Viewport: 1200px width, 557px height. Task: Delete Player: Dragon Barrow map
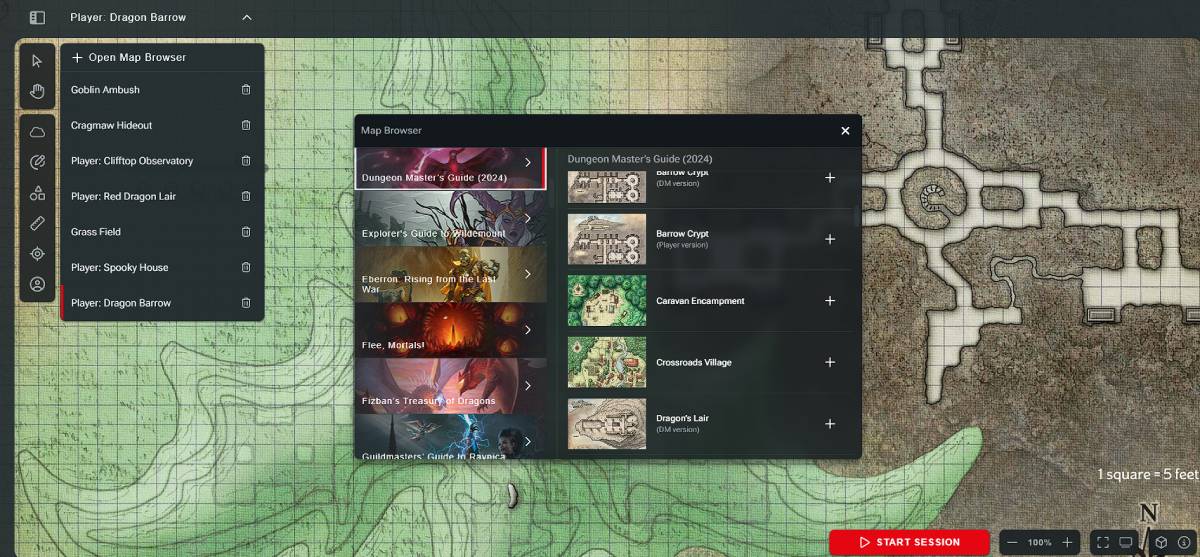246,303
